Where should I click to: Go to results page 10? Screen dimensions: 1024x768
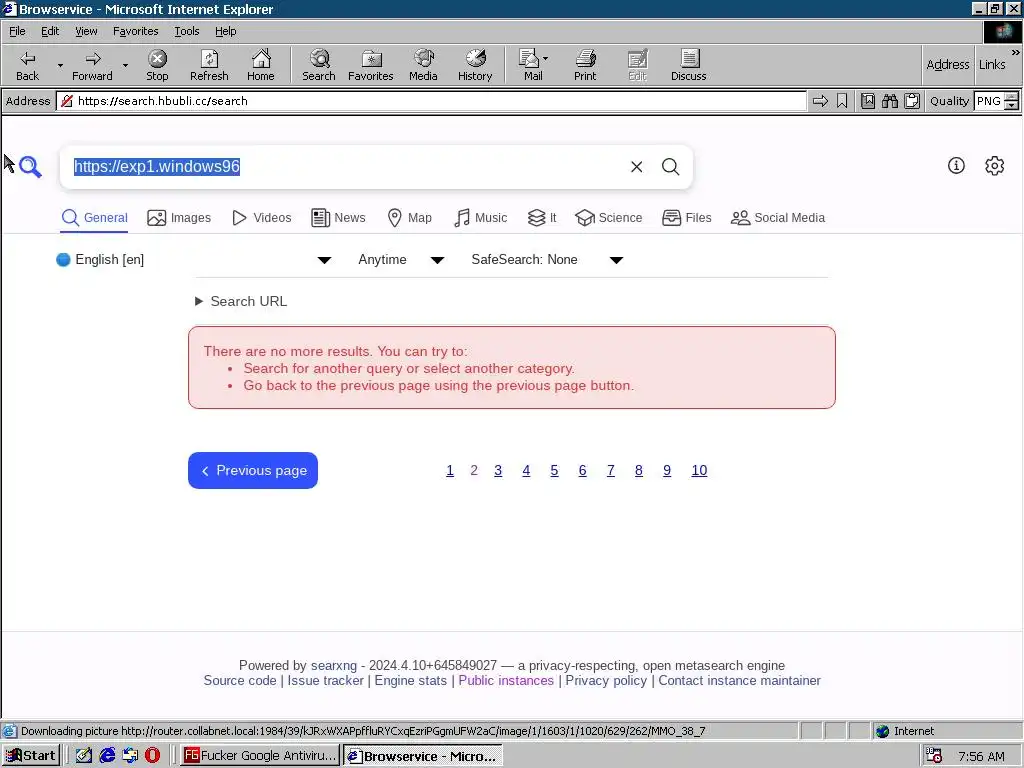[x=699, y=470]
